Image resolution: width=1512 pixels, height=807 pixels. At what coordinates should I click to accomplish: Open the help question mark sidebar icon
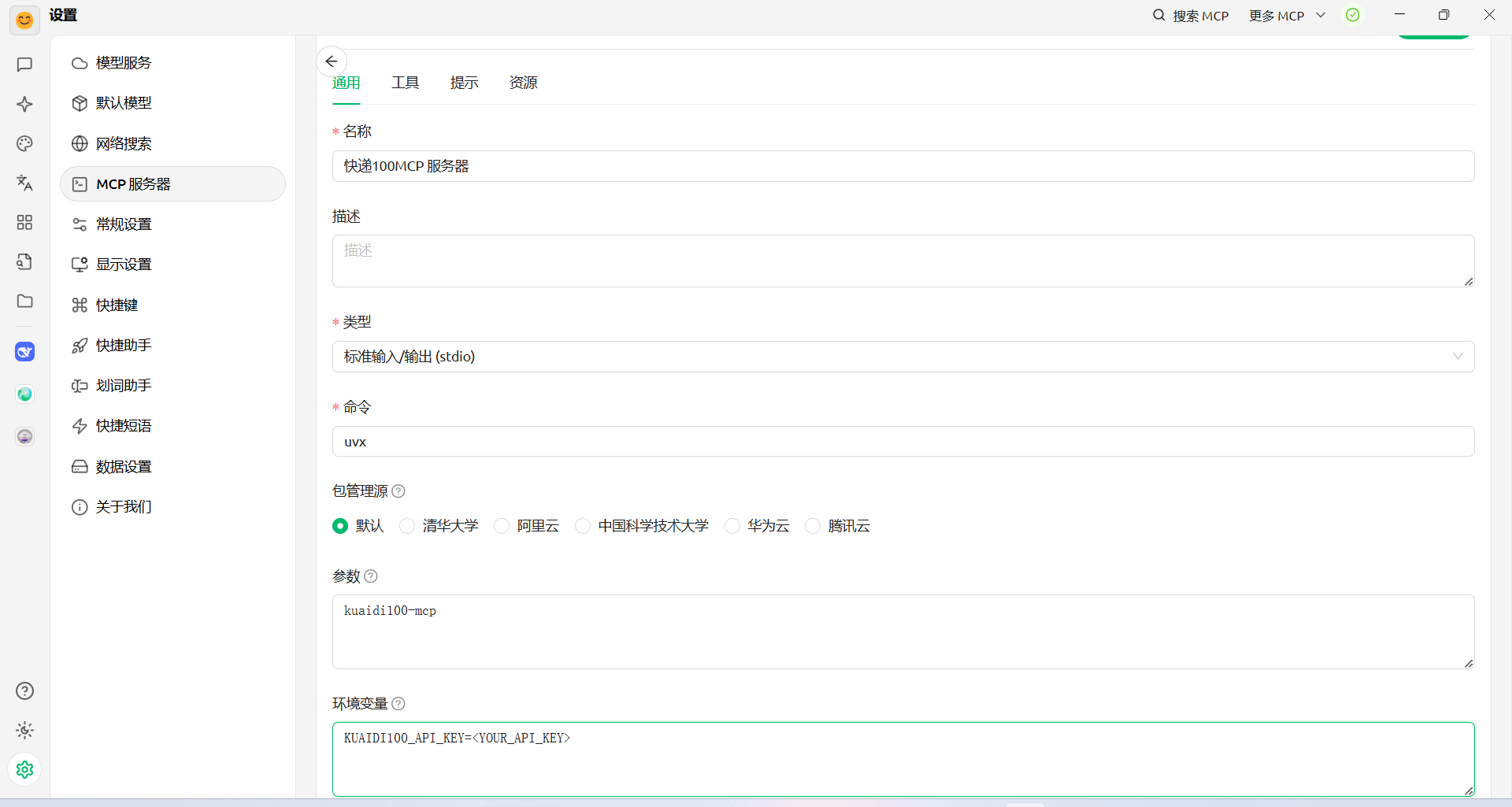(x=24, y=690)
